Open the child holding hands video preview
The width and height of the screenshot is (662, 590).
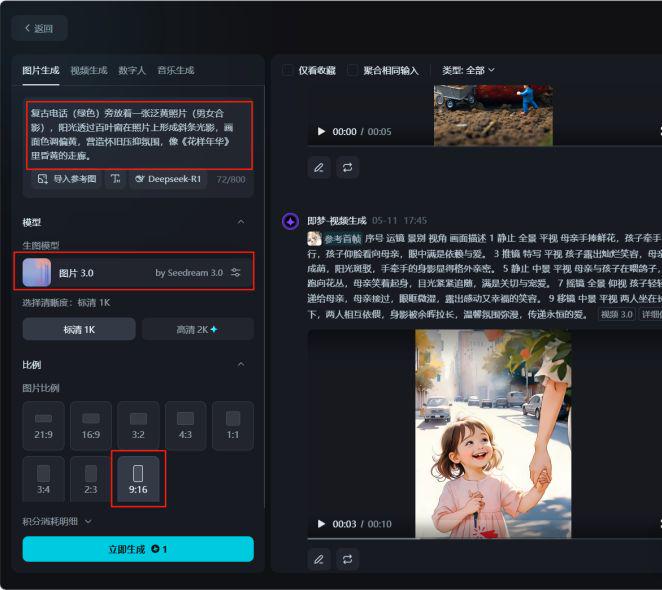click(493, 433)
